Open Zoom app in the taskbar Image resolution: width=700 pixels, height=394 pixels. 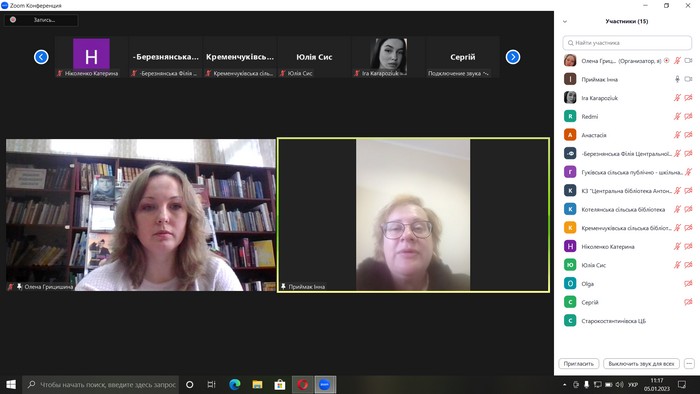[325, 384]
